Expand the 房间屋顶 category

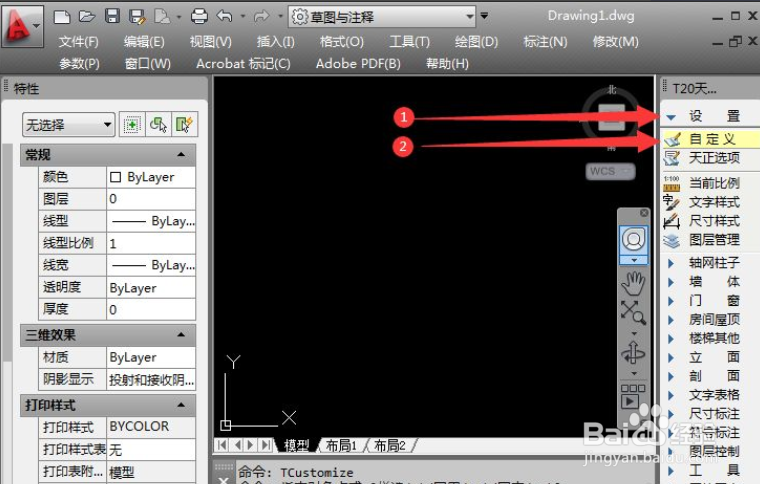[671, 320]
